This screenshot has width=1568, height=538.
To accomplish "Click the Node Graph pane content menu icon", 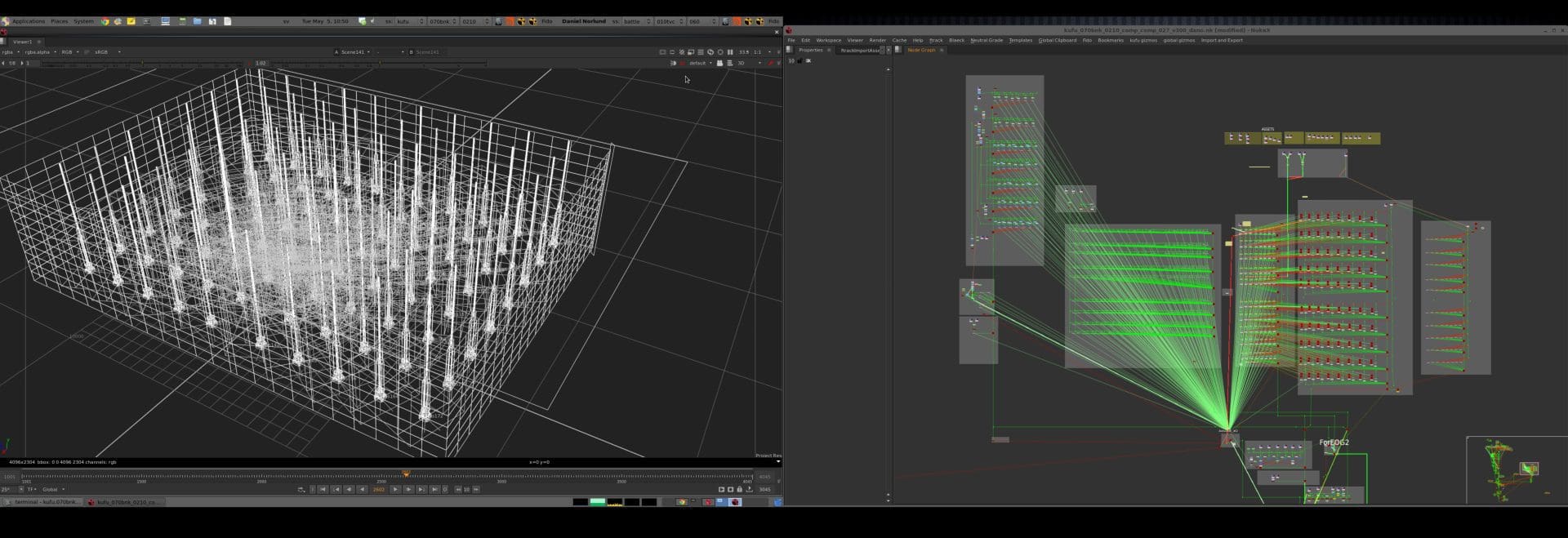I will click(898, 50).
